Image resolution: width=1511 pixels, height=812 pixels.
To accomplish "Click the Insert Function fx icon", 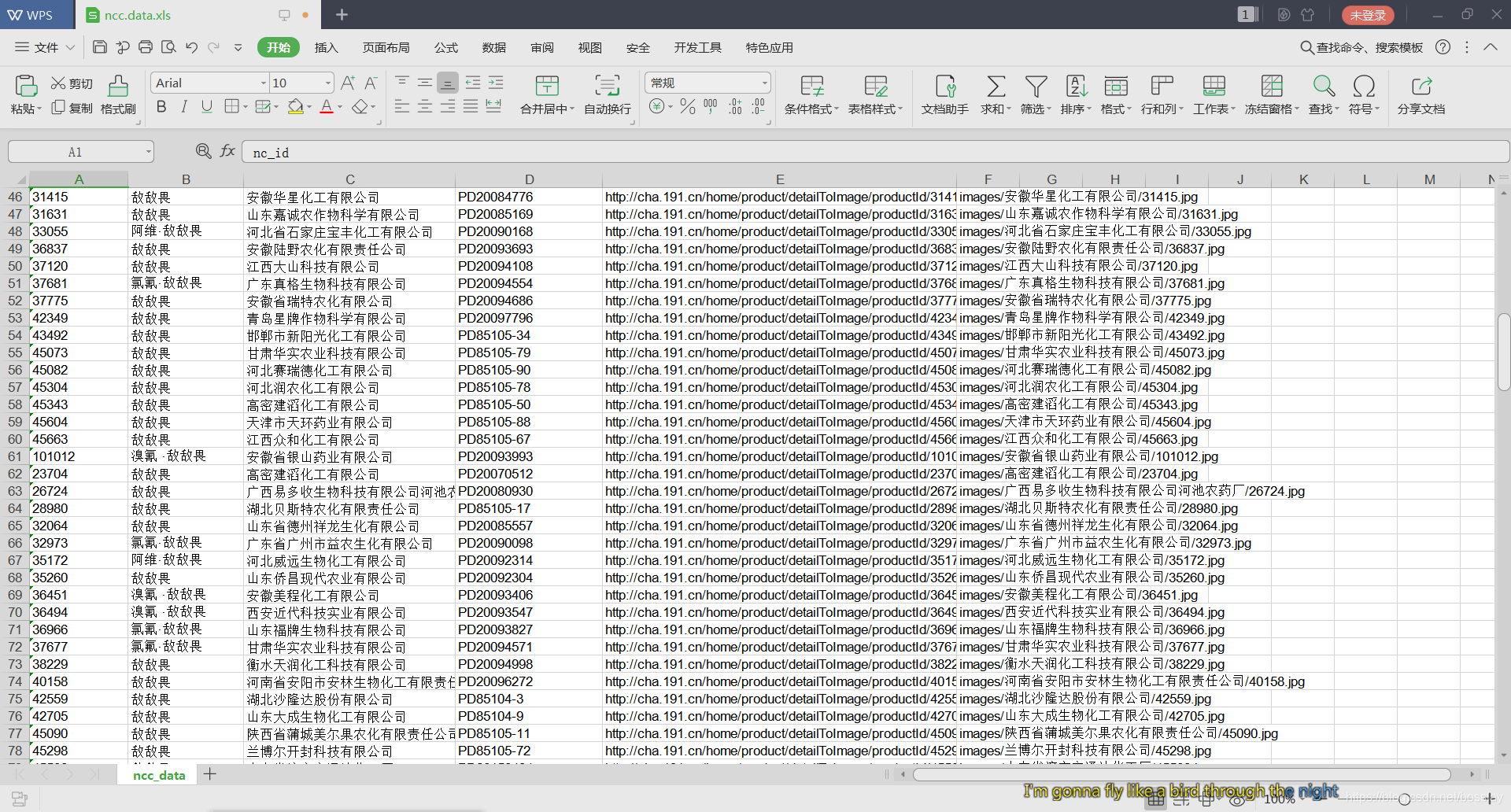I will pos(227,151).
